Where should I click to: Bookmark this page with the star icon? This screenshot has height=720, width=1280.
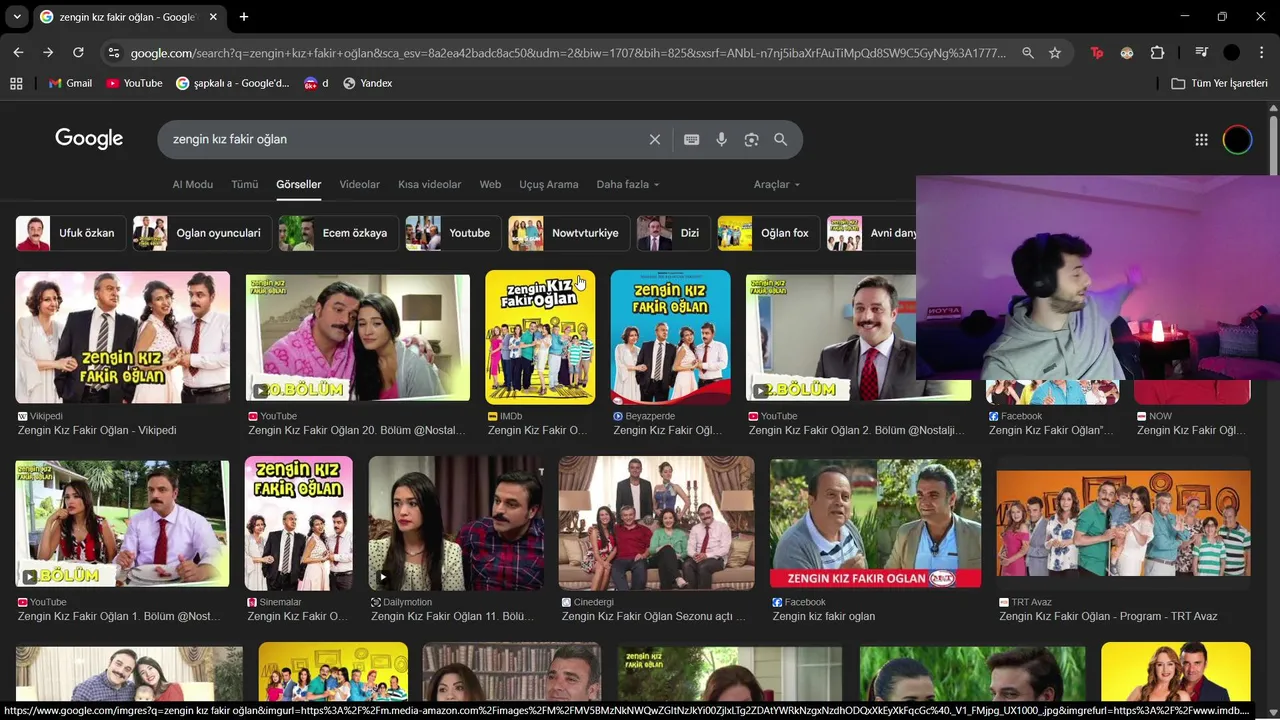[1055, 53]
